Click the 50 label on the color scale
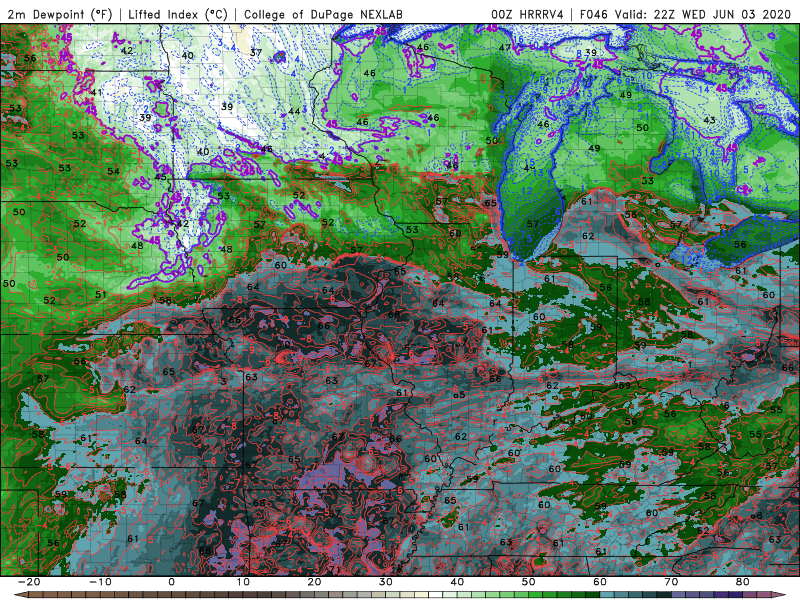 point(529,582)
